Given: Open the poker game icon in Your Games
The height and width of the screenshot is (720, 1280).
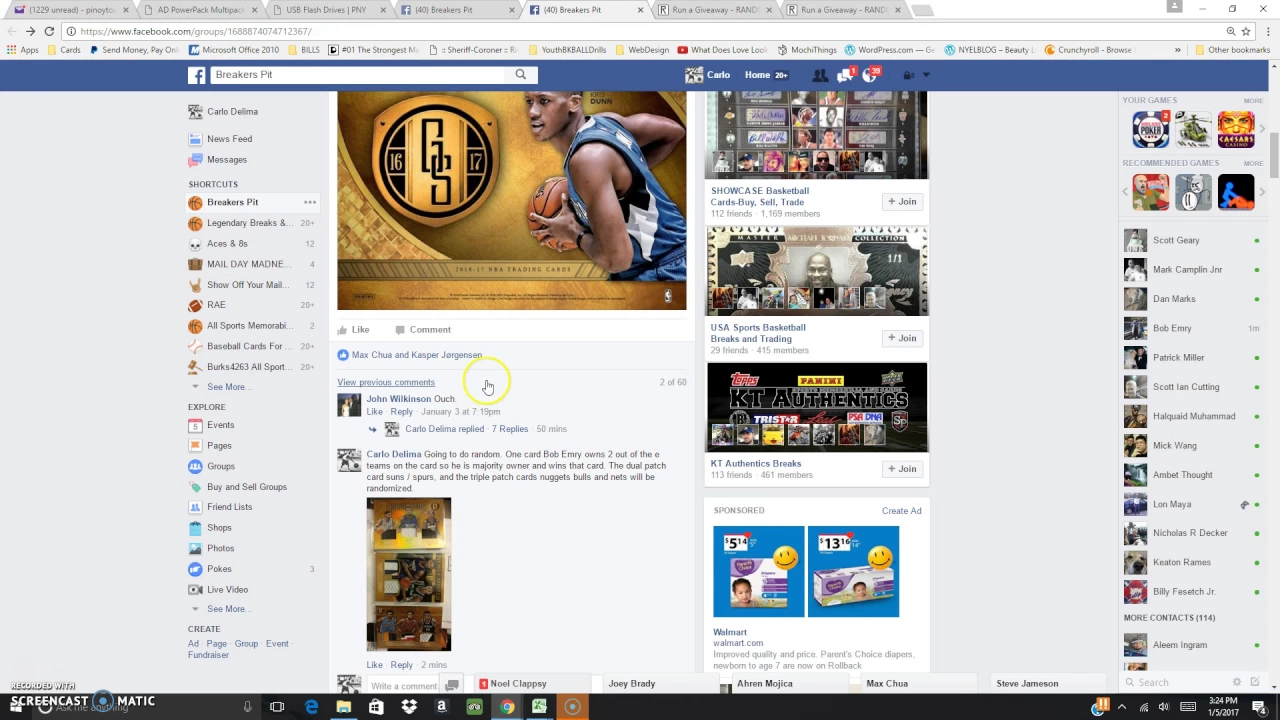Looking at the screenshot, I should click(x=1150, y=130).
